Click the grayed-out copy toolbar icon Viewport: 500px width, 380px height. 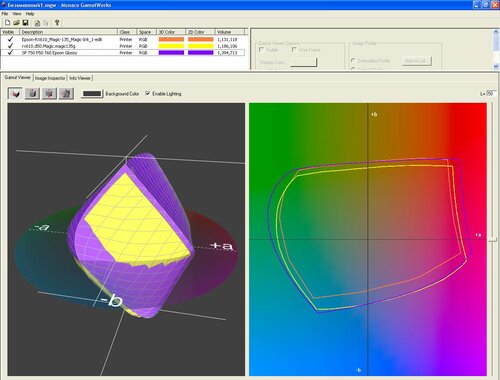click(x=46, y=23)
